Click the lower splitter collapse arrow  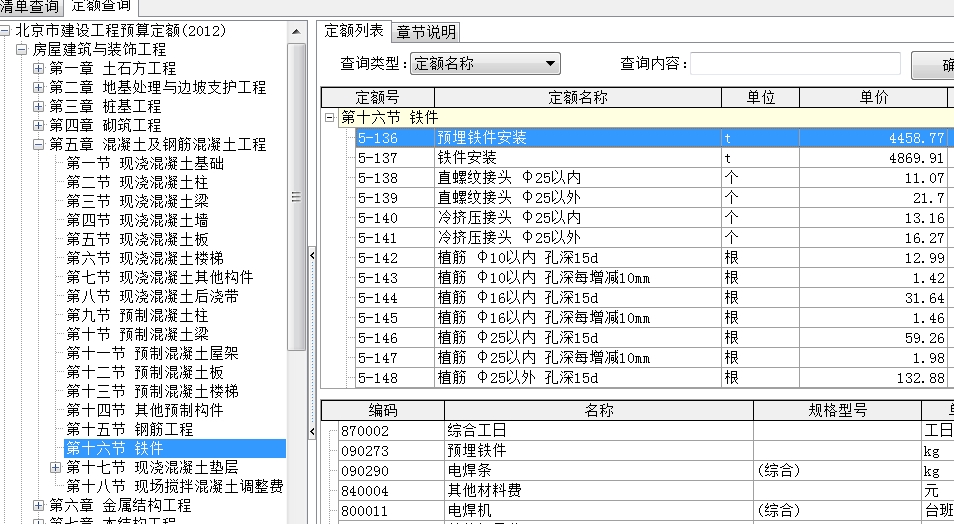[x=312, y=431]
